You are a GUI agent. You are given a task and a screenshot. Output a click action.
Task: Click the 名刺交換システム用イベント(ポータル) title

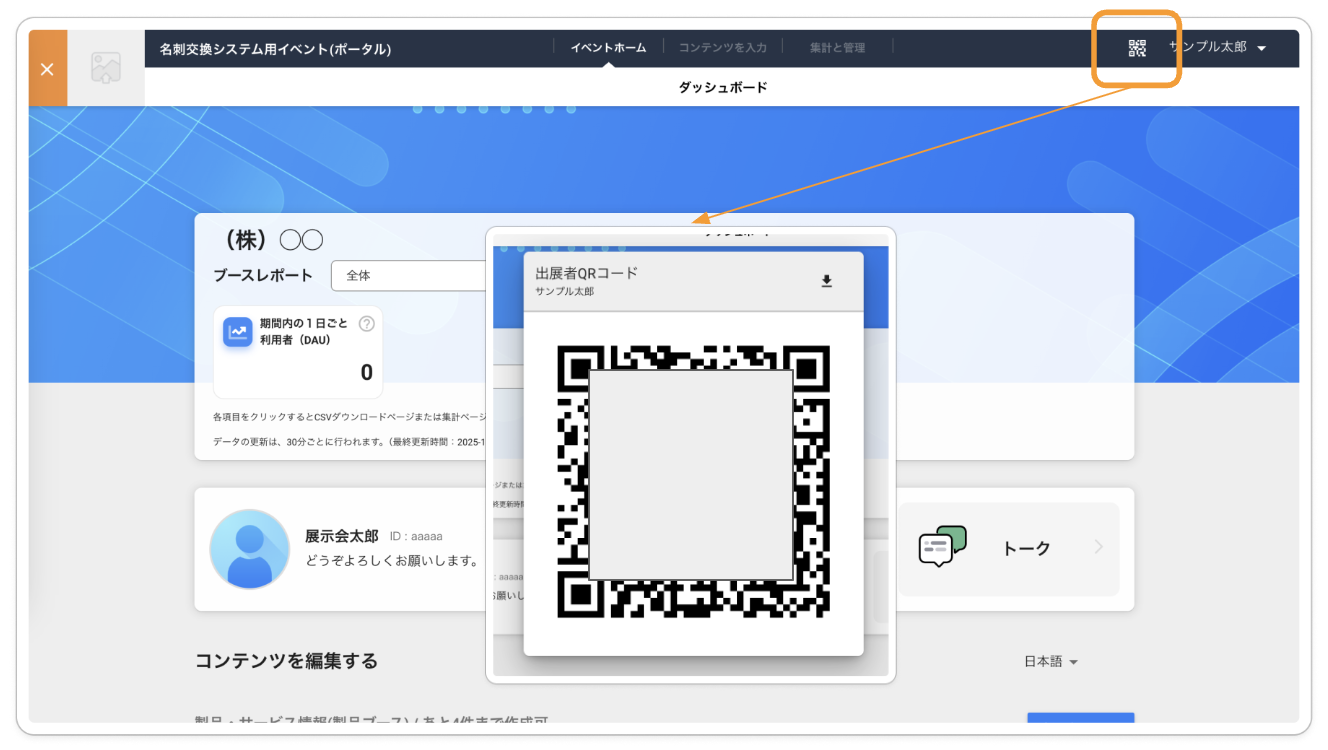tap(275, 48)
